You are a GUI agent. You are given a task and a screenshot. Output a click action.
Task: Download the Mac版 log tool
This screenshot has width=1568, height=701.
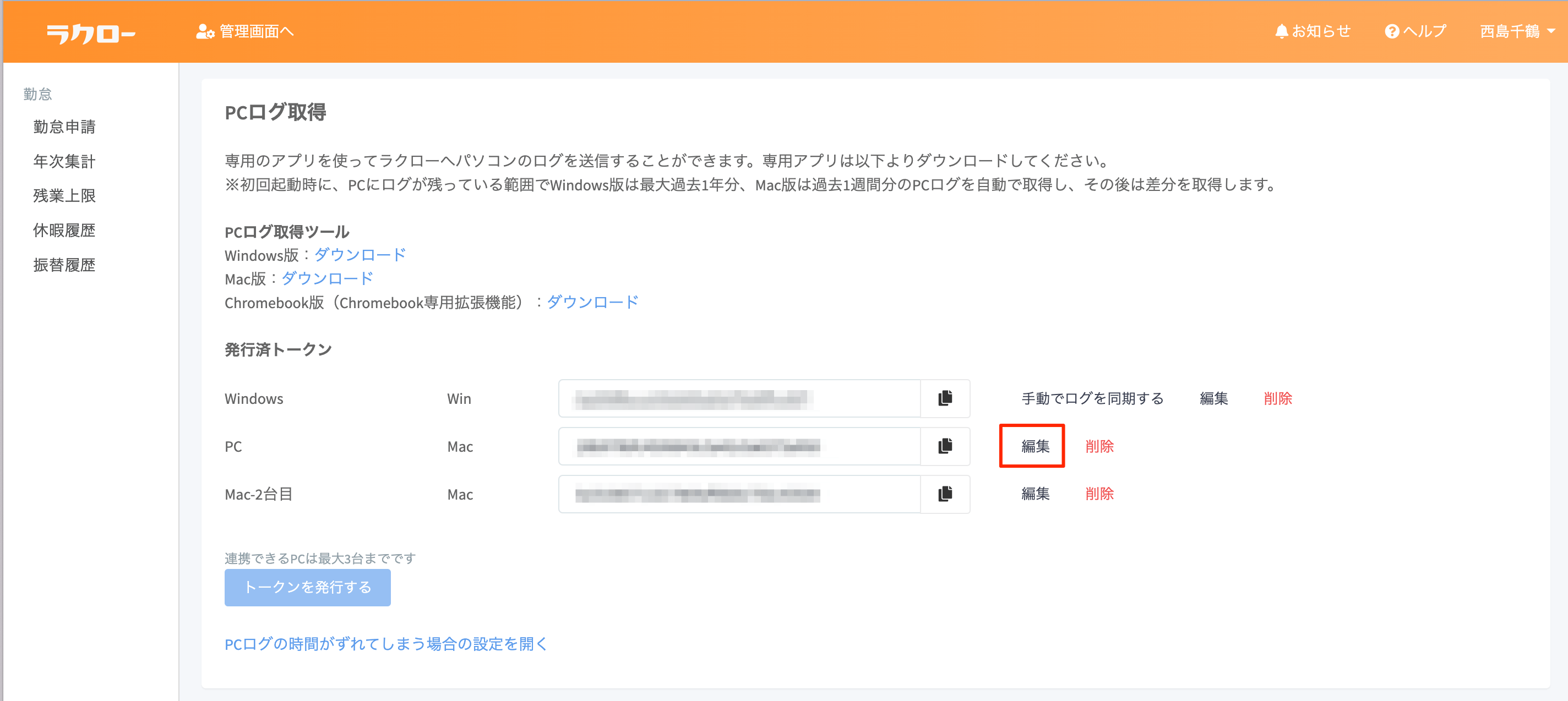(327, 279)
